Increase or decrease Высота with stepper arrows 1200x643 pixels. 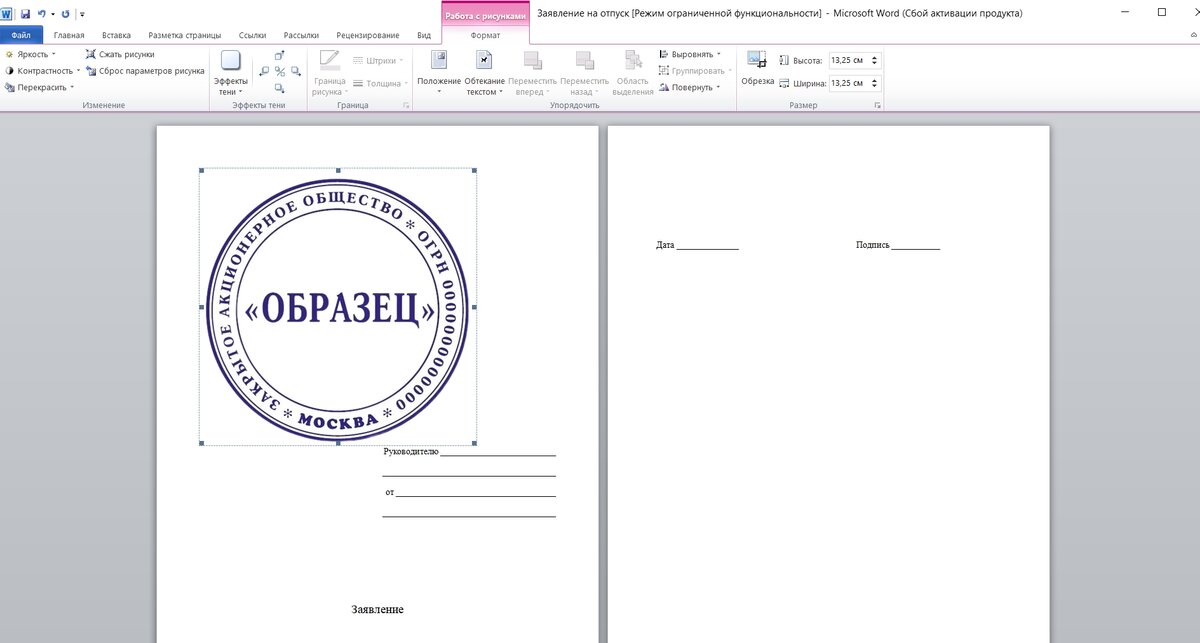(x=876, y=60)
